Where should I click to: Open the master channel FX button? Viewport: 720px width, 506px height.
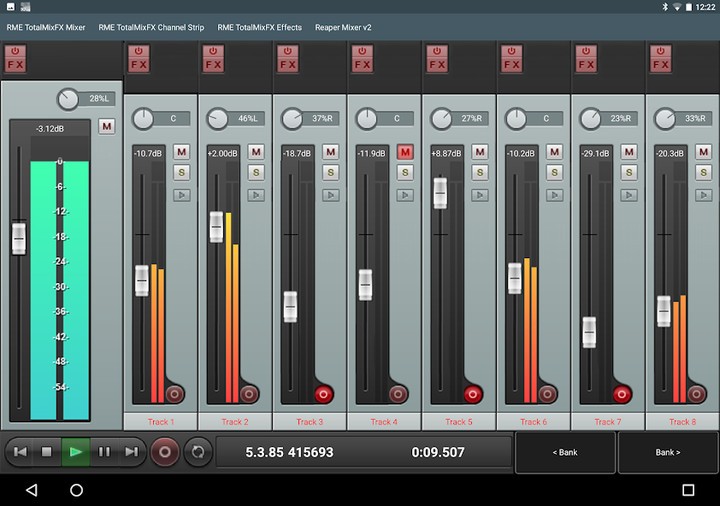tap(16, 59)
